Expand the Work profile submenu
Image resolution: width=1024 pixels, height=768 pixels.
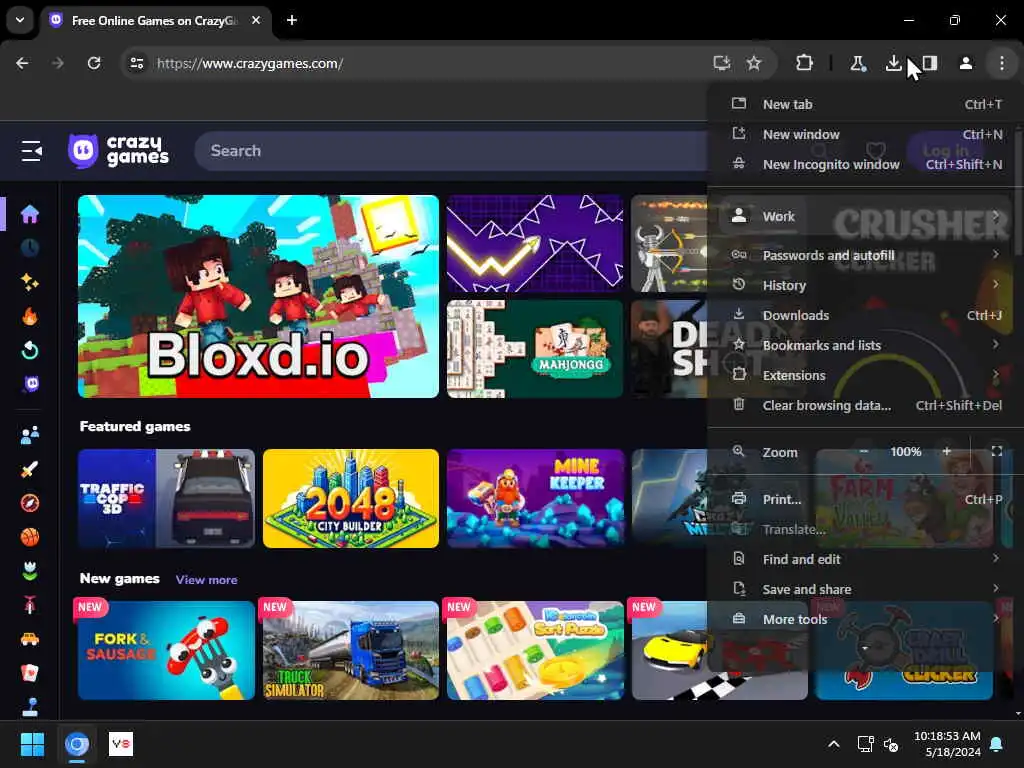click(866, 216)
